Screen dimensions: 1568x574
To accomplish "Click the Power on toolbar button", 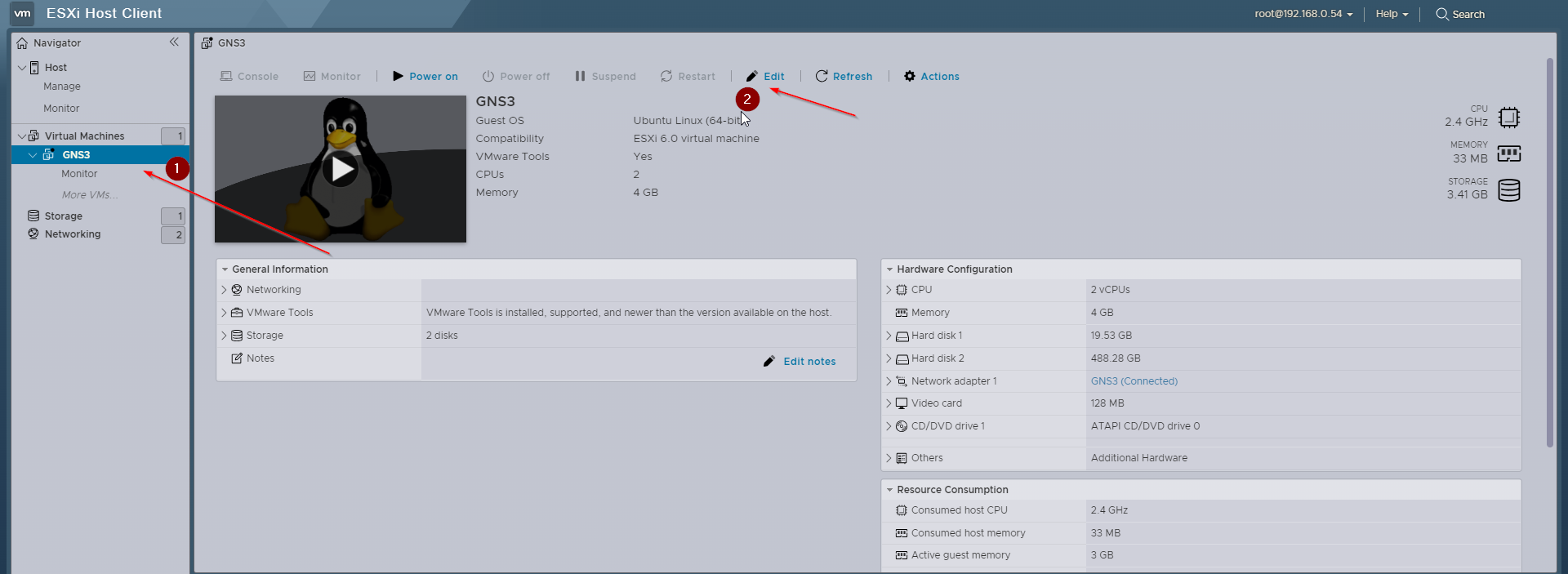I will pos(425,77).
